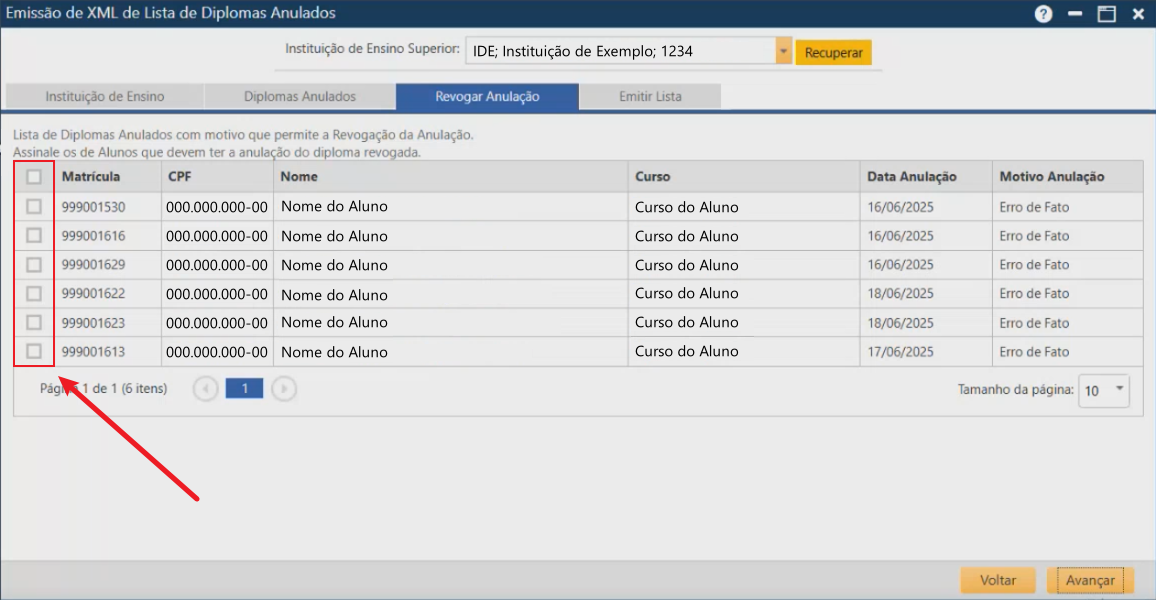Toggle the select-all checkbox in the header
The height and width of the screenshot is (600, 1156).
coord(34,176)
